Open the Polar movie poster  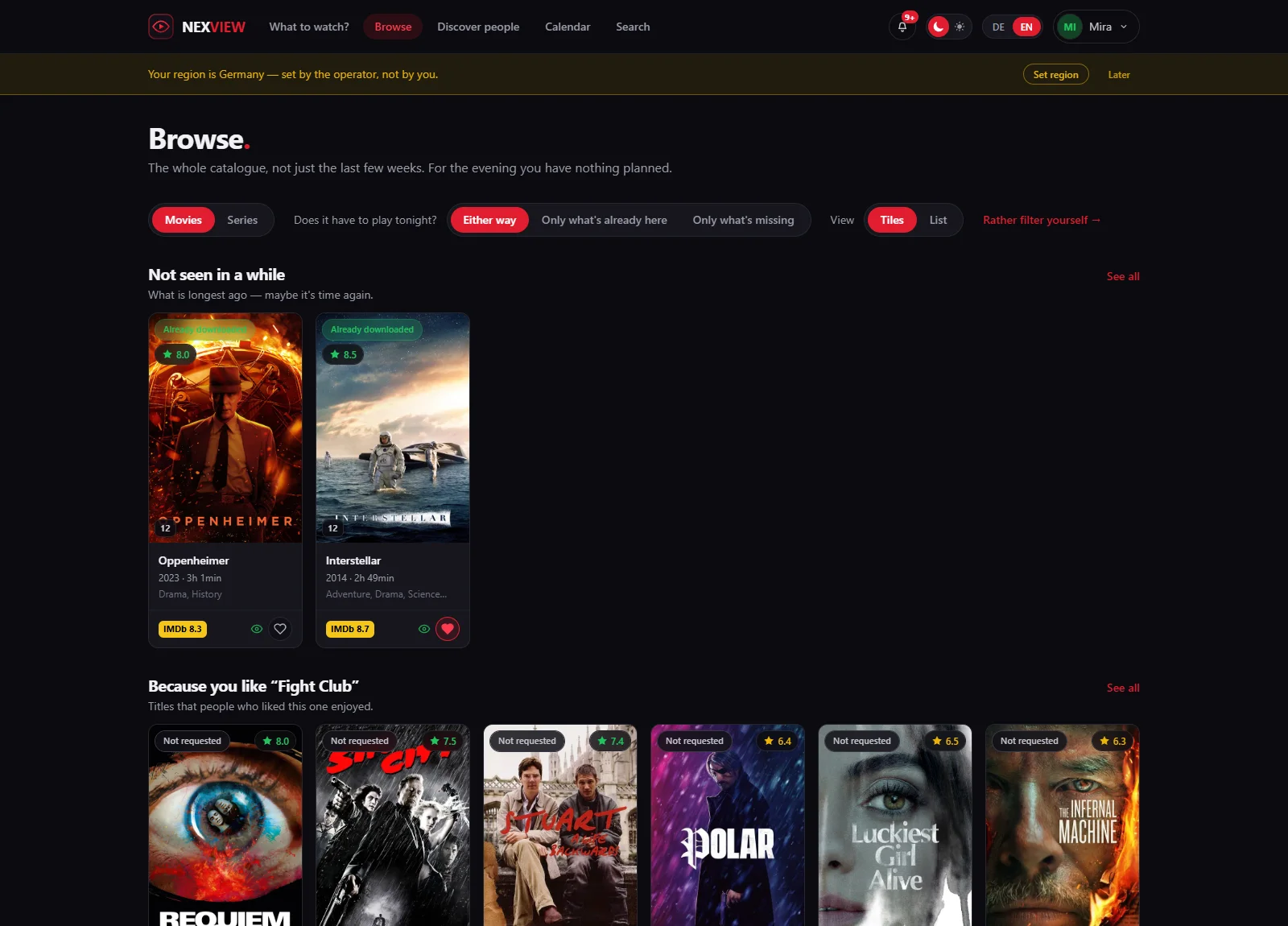click(x=728, y=825)
